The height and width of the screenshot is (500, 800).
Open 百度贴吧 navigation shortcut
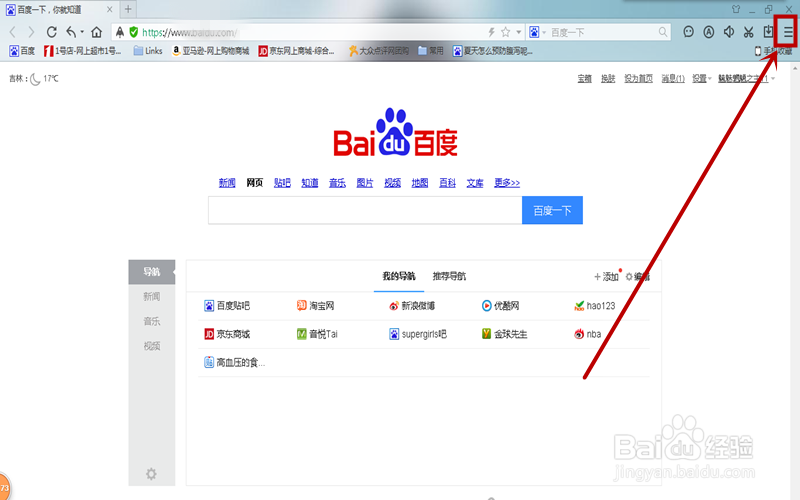click(227, 306)
